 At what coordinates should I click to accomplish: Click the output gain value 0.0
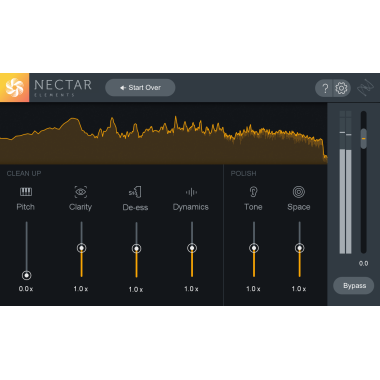[364, 263]
